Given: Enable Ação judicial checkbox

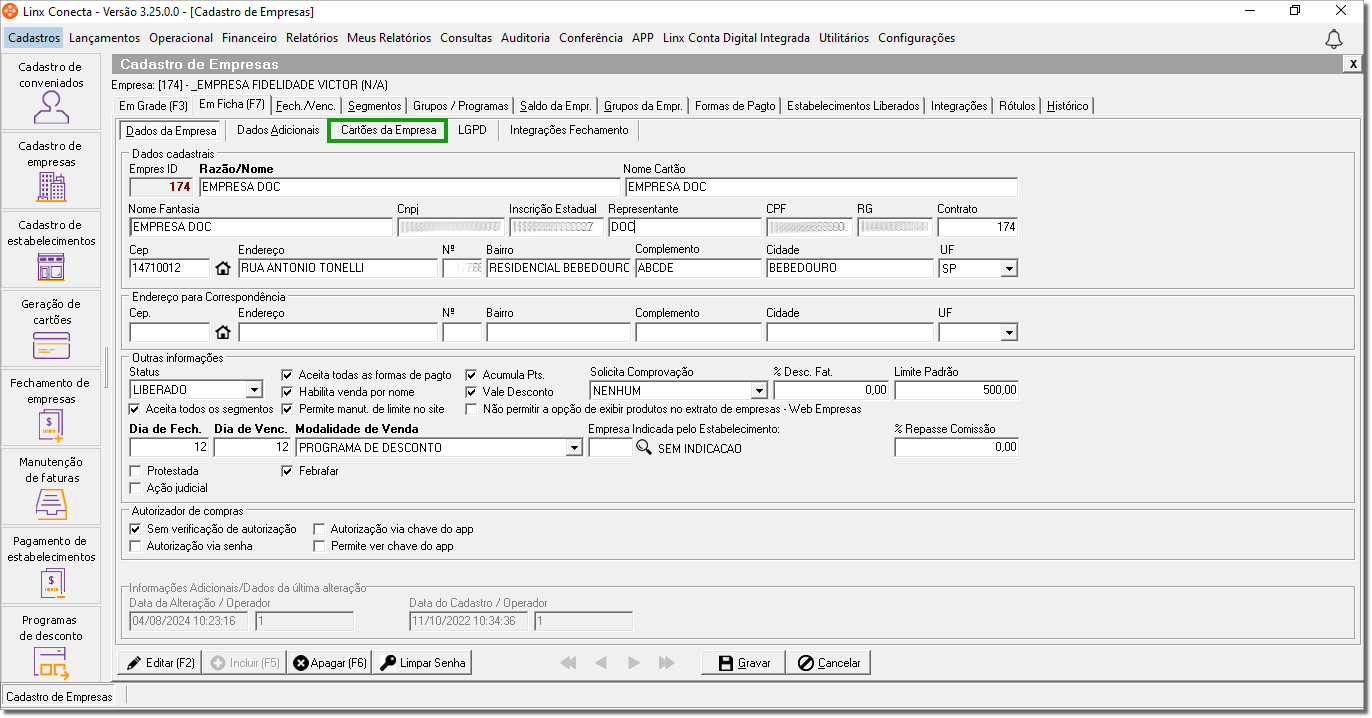Looking at the screenshot, I should (136, 488).
